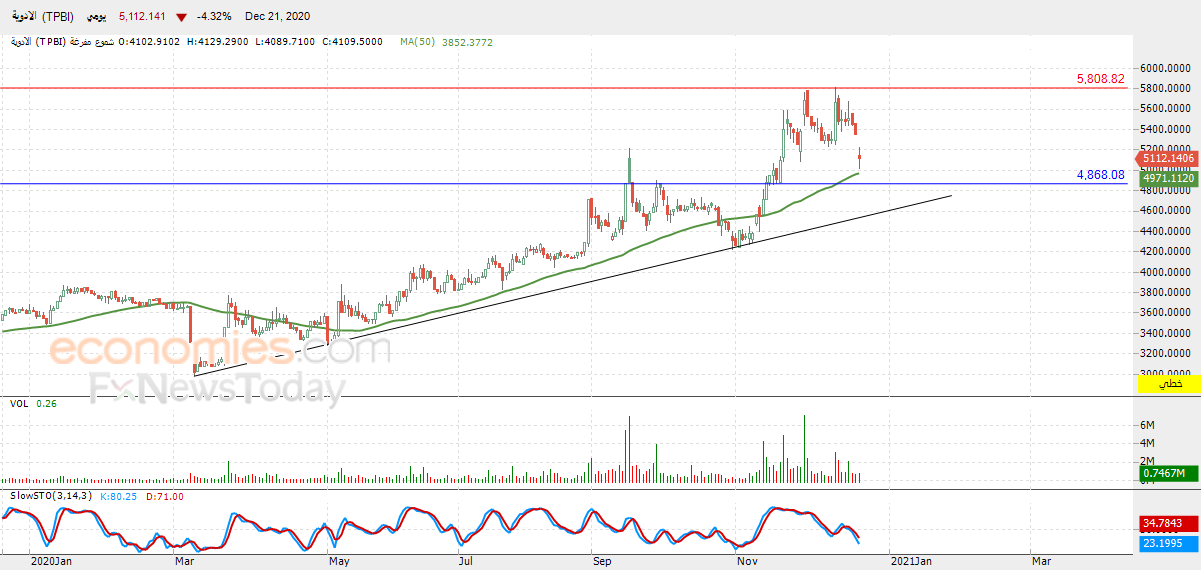Click the economies.com watermark logo
1201x570 pixels.
[220, 350]
